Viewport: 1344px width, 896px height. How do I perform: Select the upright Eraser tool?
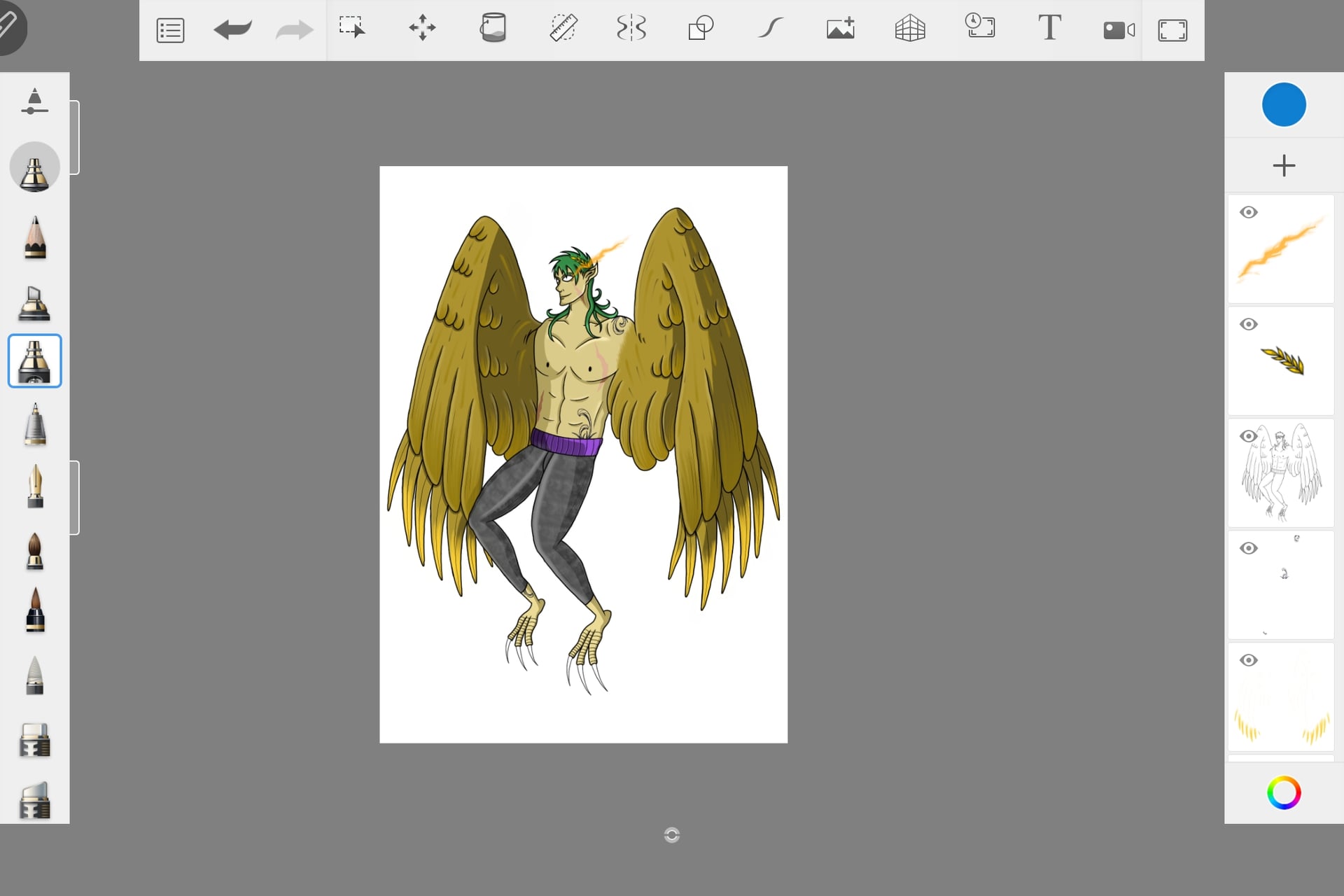click(34, 740)
